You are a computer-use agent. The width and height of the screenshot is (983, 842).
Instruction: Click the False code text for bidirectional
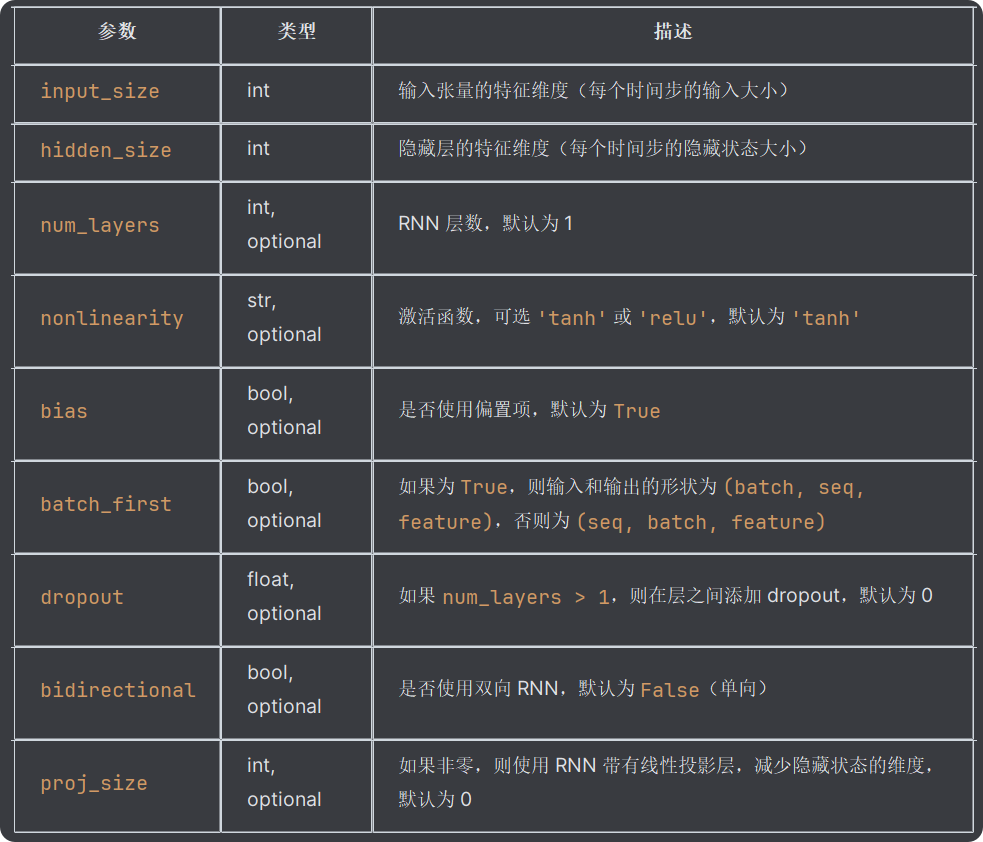(669, 690)
